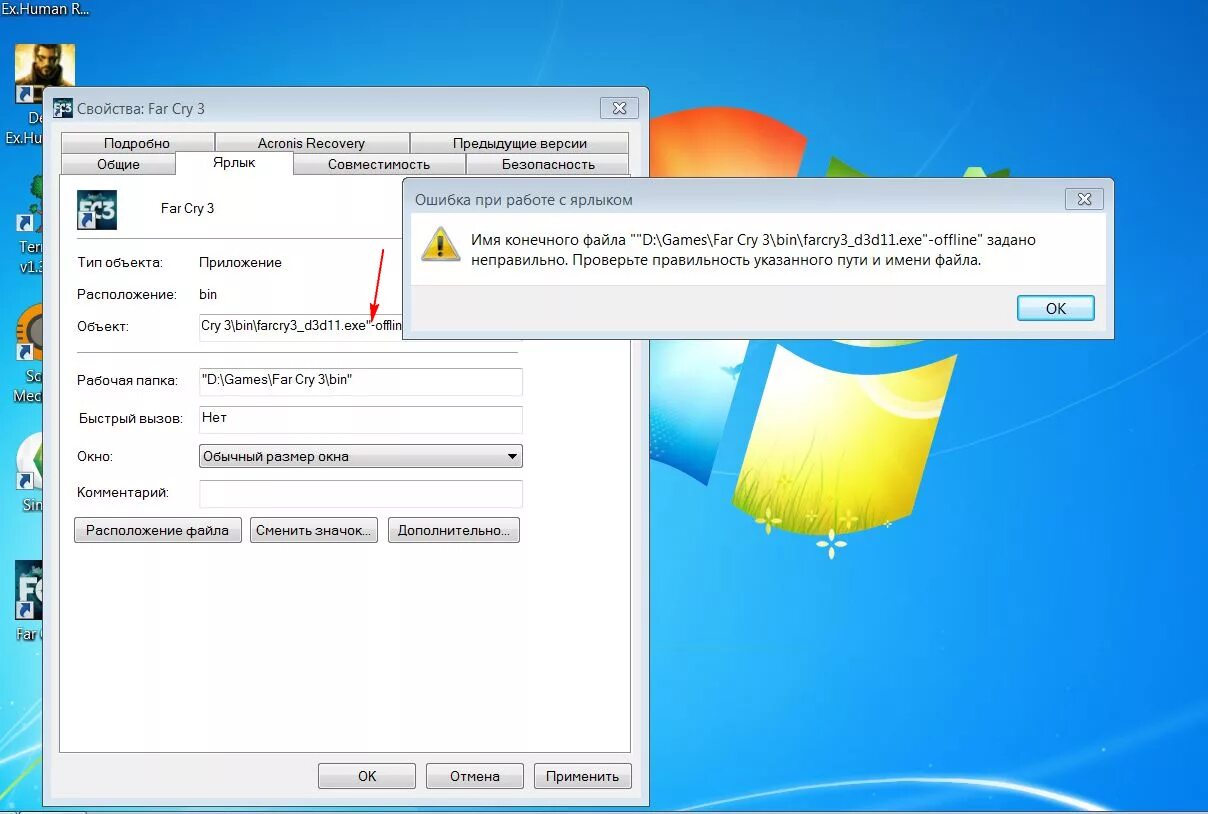Viewport: 1208px width, 814px height.
Task: Click the Far Cry 3 name field
Action: click(x=188, y=208)
